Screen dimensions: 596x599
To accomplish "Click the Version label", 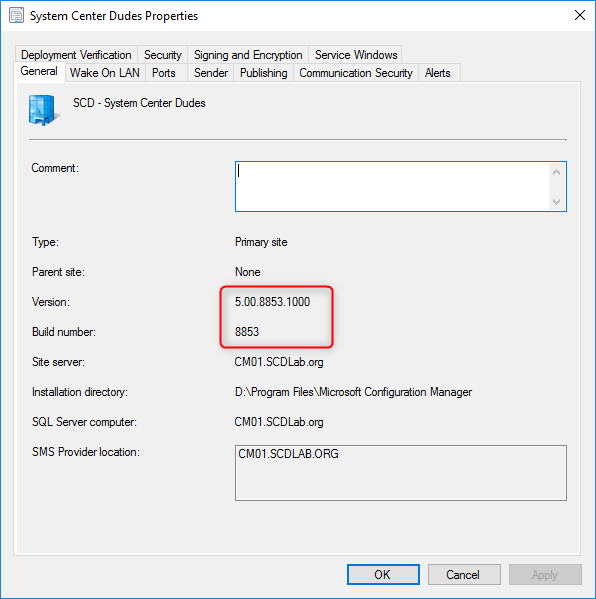I will tap(51, 302).
